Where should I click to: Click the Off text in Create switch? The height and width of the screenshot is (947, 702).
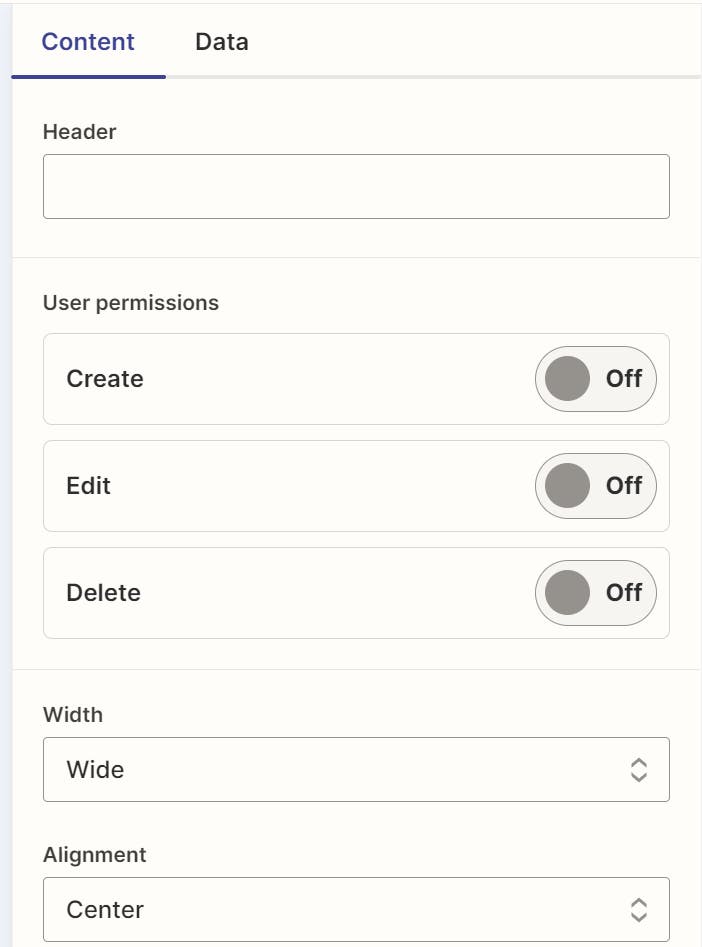(x=624, y=379)
